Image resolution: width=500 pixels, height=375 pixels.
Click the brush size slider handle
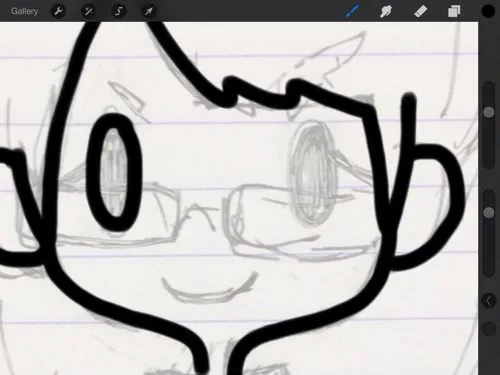click(489, 112)
